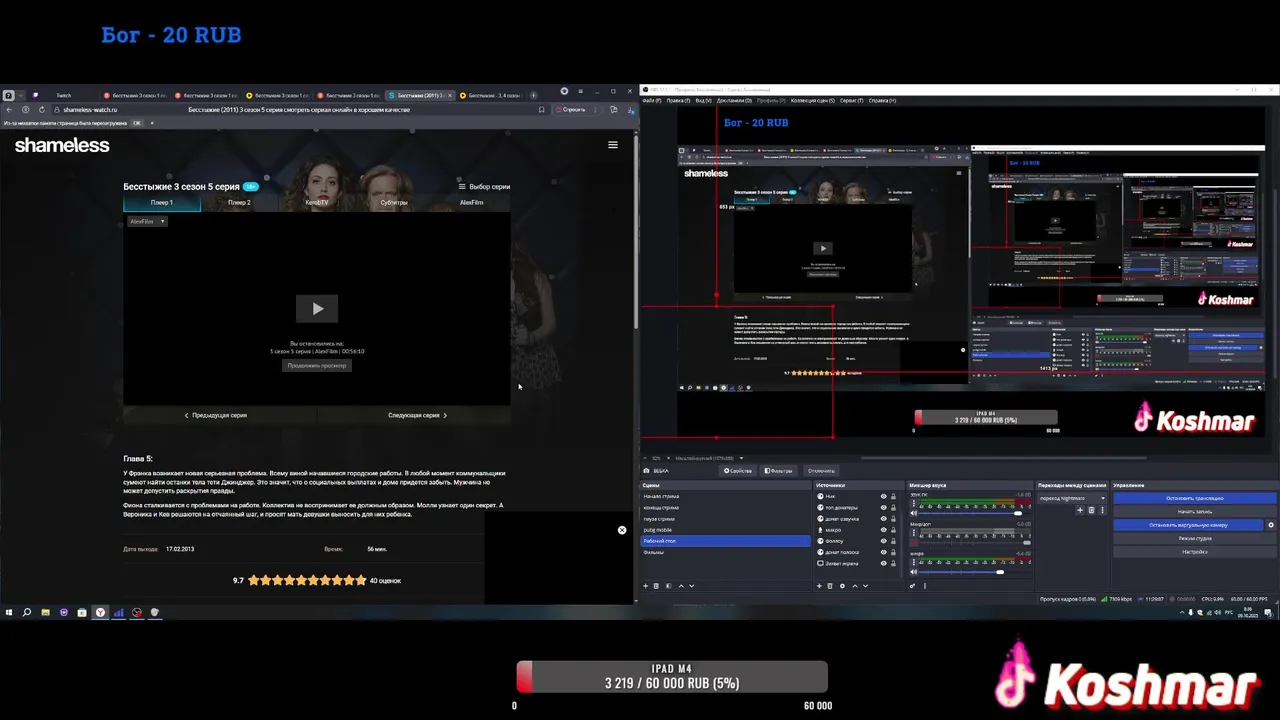Open the AlexFilm voice-over dropdown

pyautogui.click(x=146, y=221)
